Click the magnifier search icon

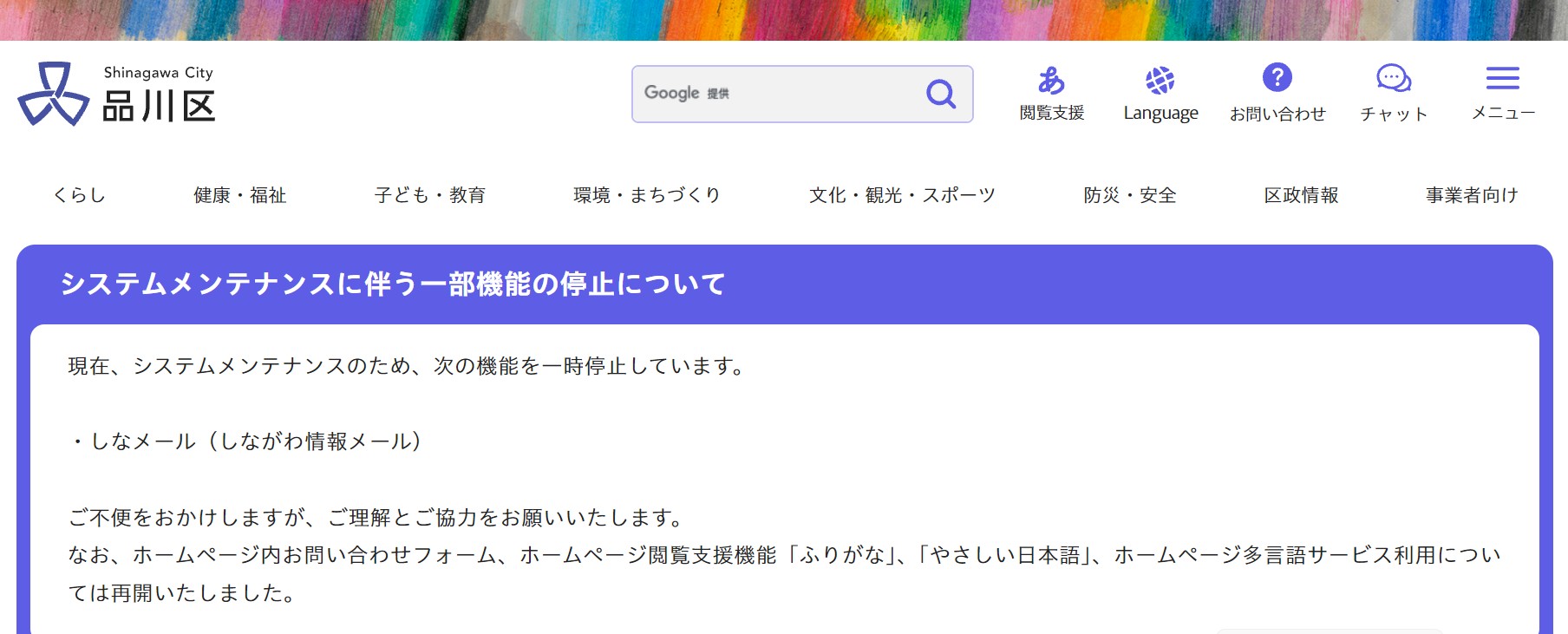coord(941,94)
